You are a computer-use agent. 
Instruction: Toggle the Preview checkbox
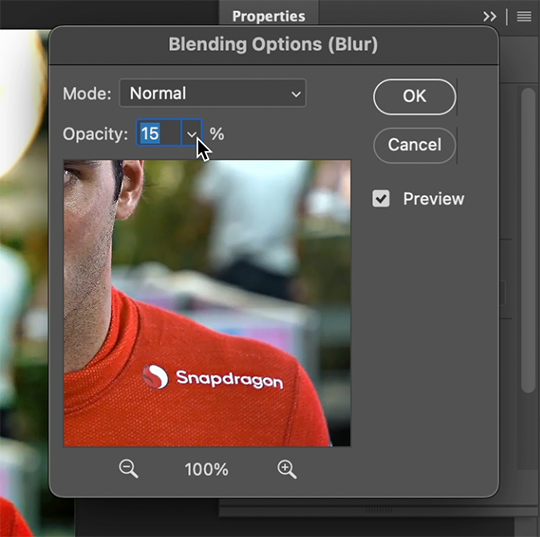[x=381, y=199]
